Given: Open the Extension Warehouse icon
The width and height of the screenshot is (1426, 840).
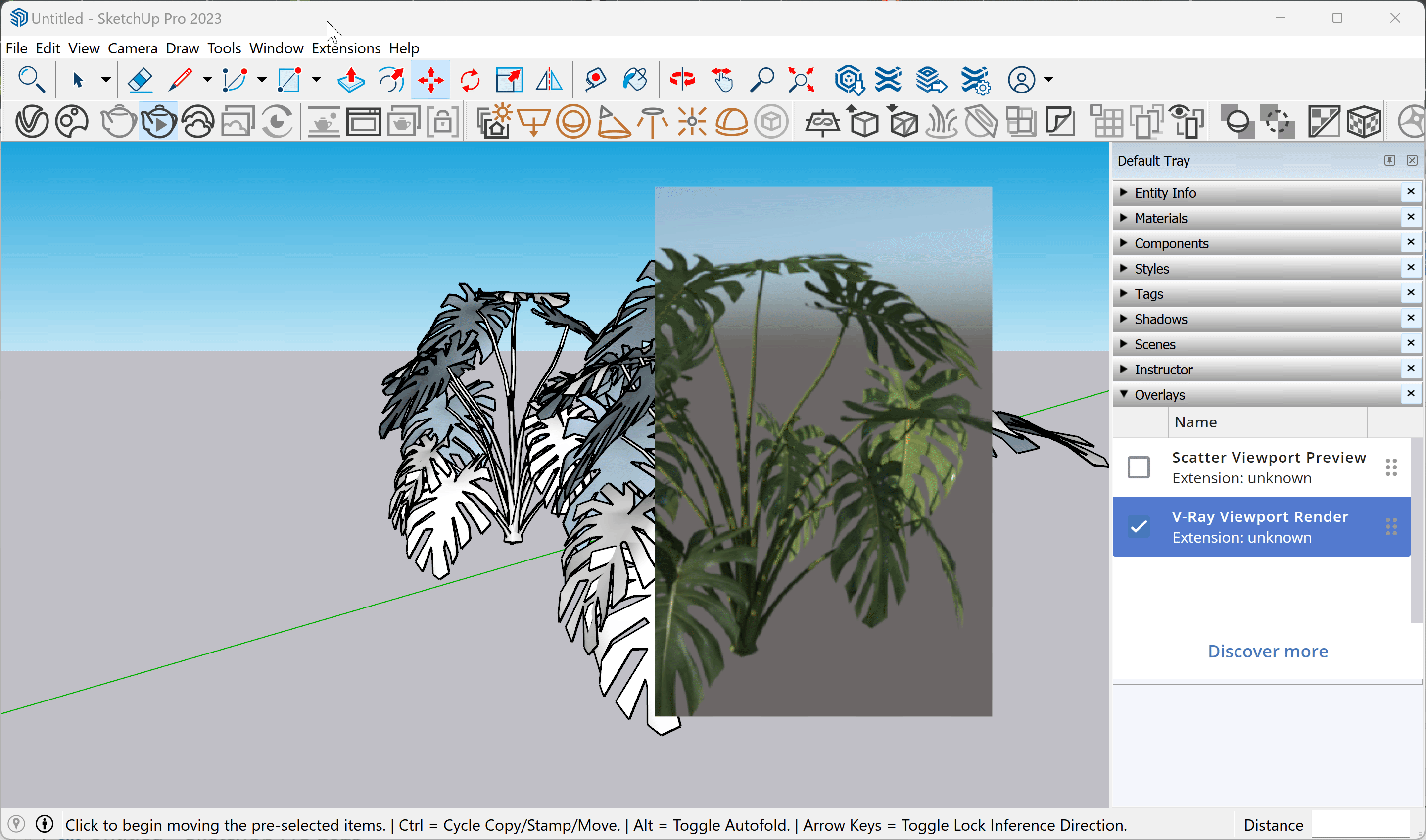Looking at the screenshot, I should click(x=888, y=79).
